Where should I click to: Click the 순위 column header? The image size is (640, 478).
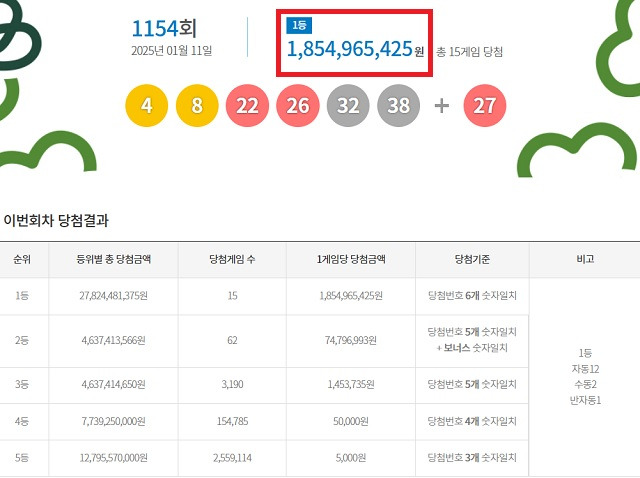pyautogui.click(x=22, y=259)
